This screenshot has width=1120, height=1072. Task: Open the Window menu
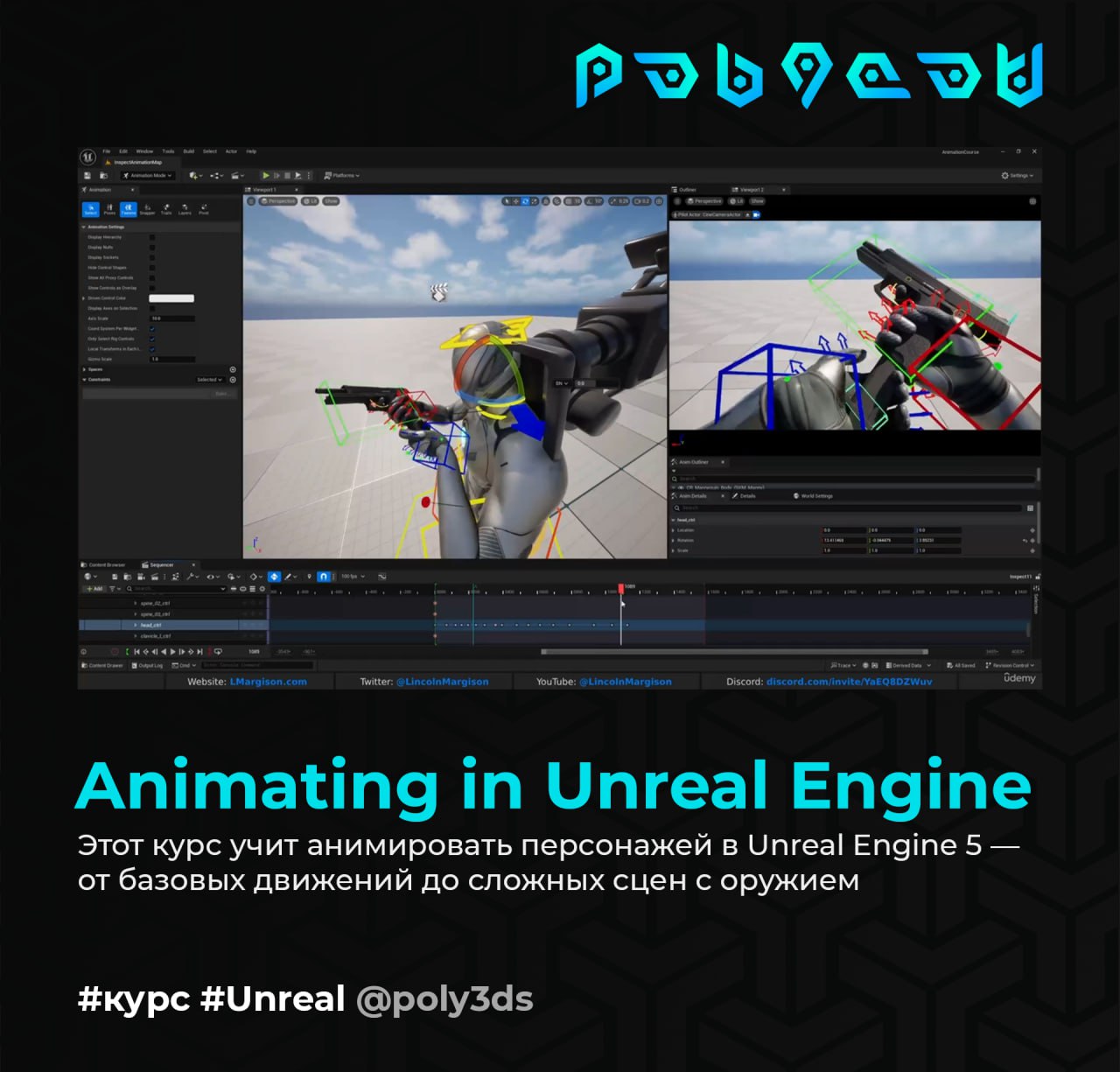click(x=144, y=151)
